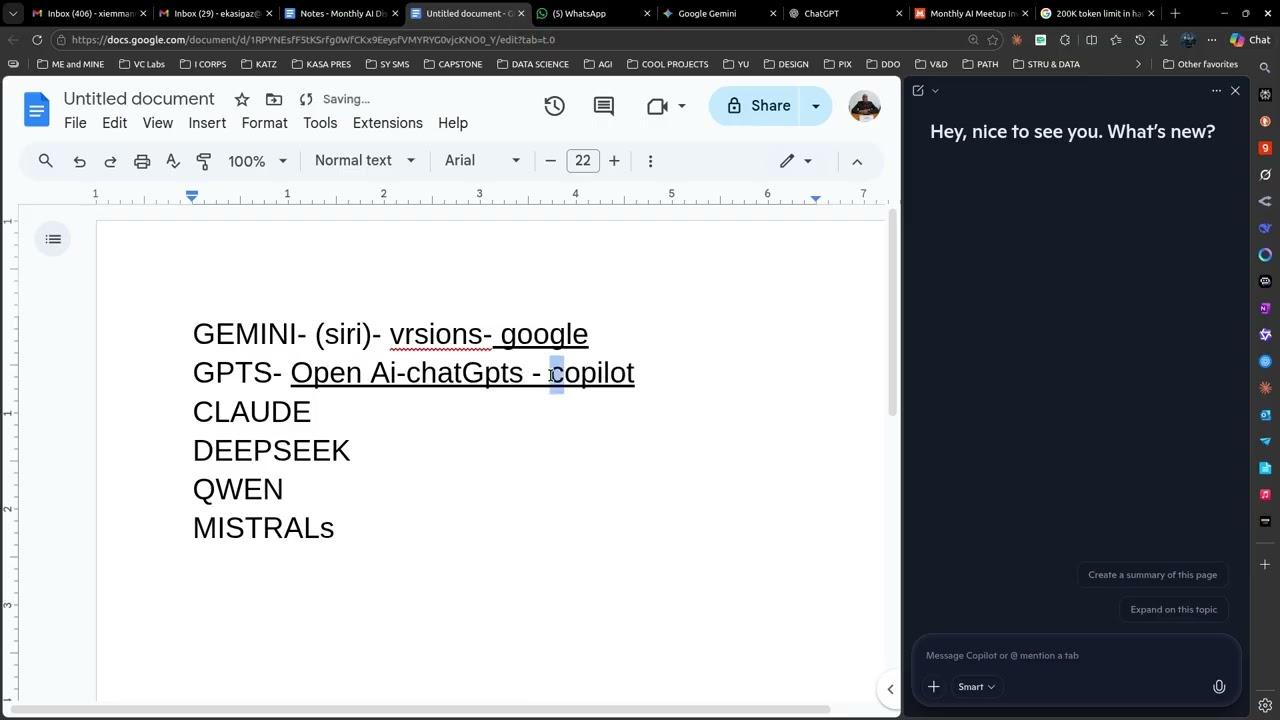Open Other favorites folder
This screenshot has width=1280, height=720.
click(x=1200, y=64)
